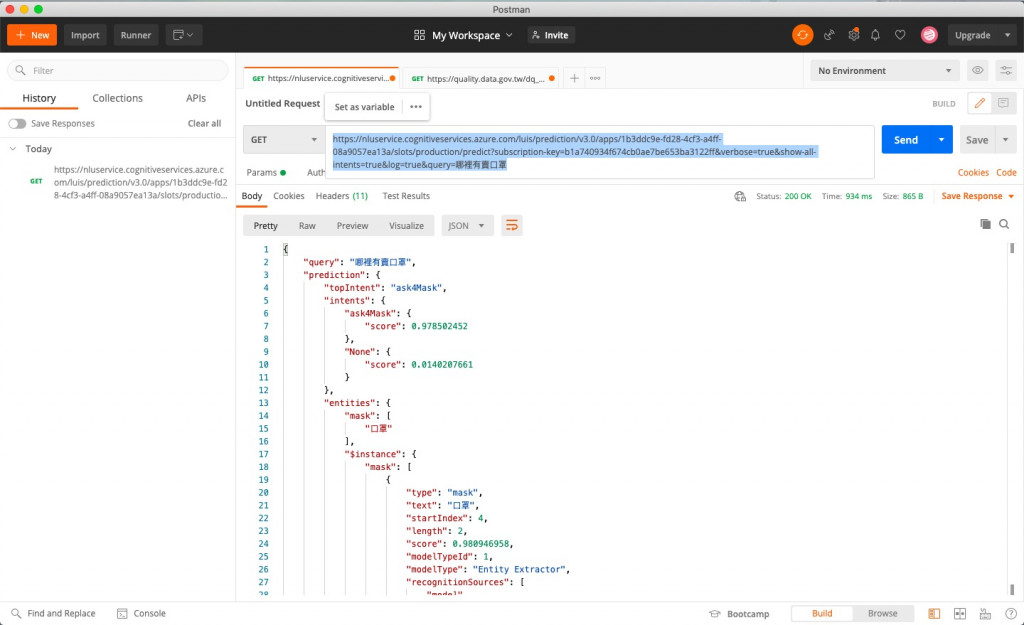Open the Cookies link near Code
1024x625 pixels.
973,172
